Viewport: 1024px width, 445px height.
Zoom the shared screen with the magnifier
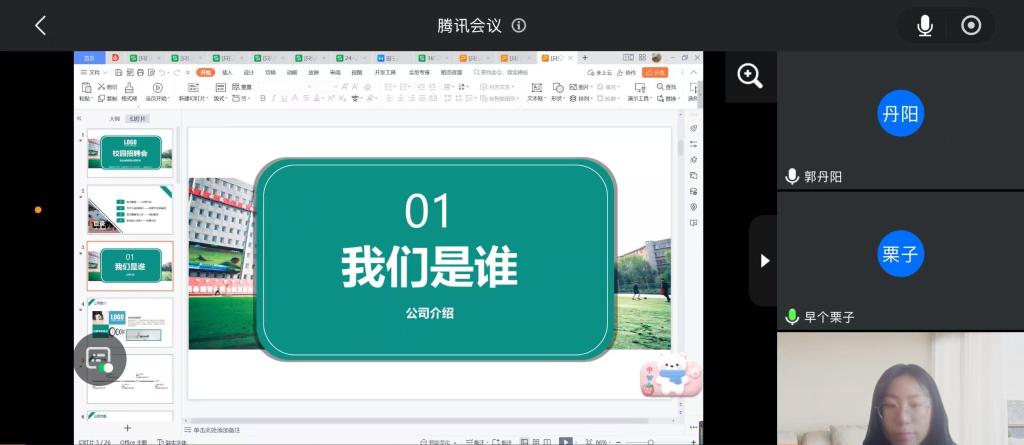pyautogui.click(x=750, y=76)
